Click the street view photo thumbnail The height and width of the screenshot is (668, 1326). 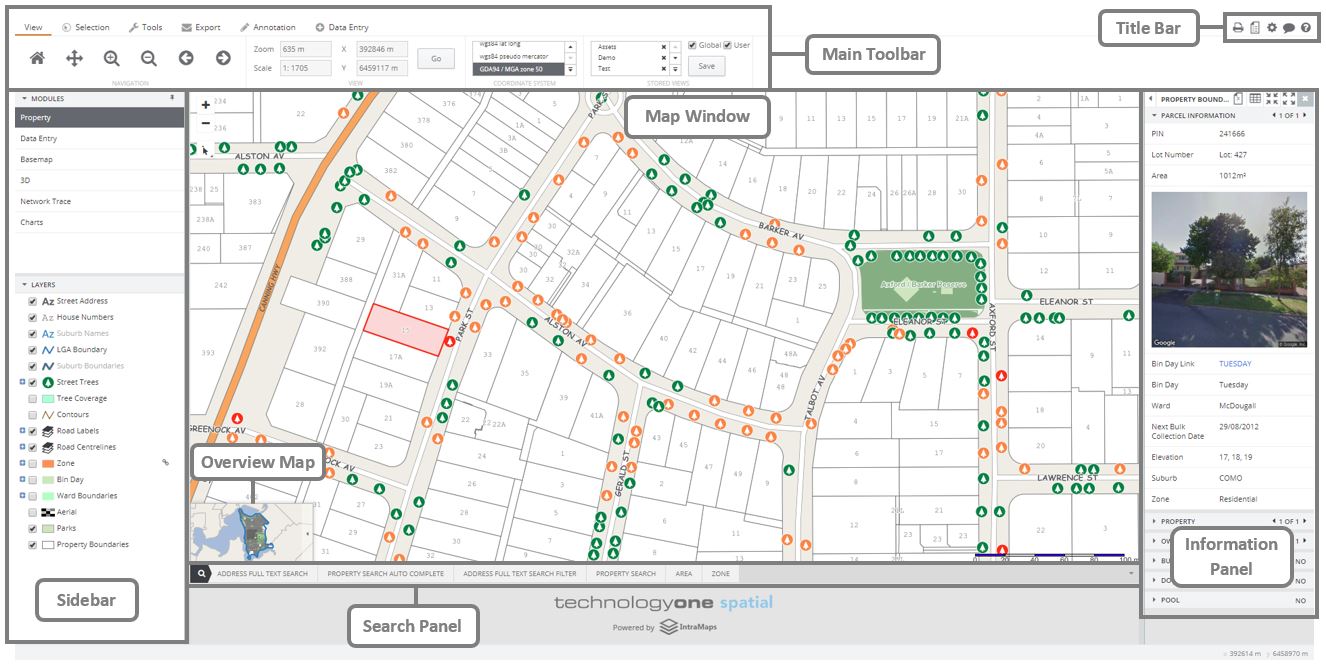tap(1229, 270)
